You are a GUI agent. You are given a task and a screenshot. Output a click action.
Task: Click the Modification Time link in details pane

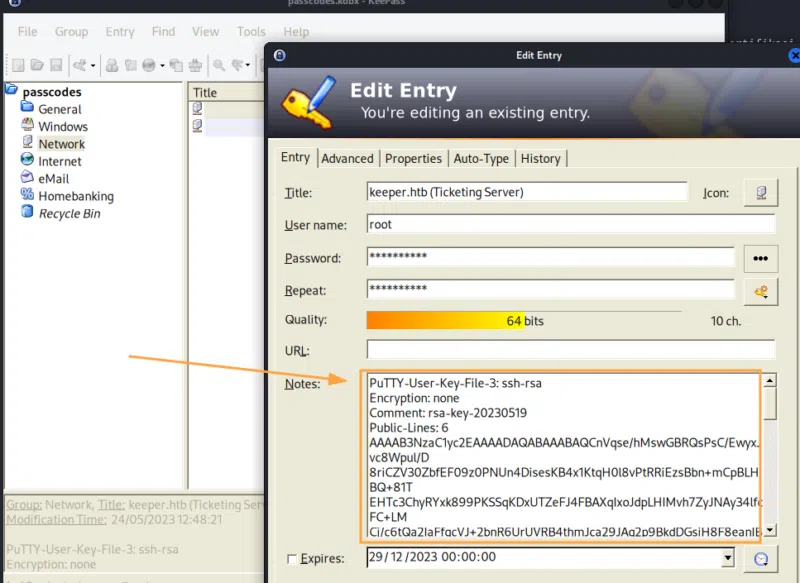56,520
